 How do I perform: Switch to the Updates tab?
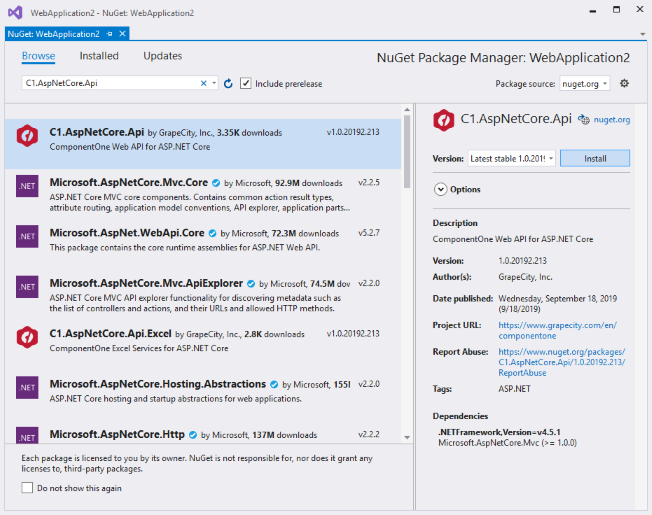click(x=162, y=56)
